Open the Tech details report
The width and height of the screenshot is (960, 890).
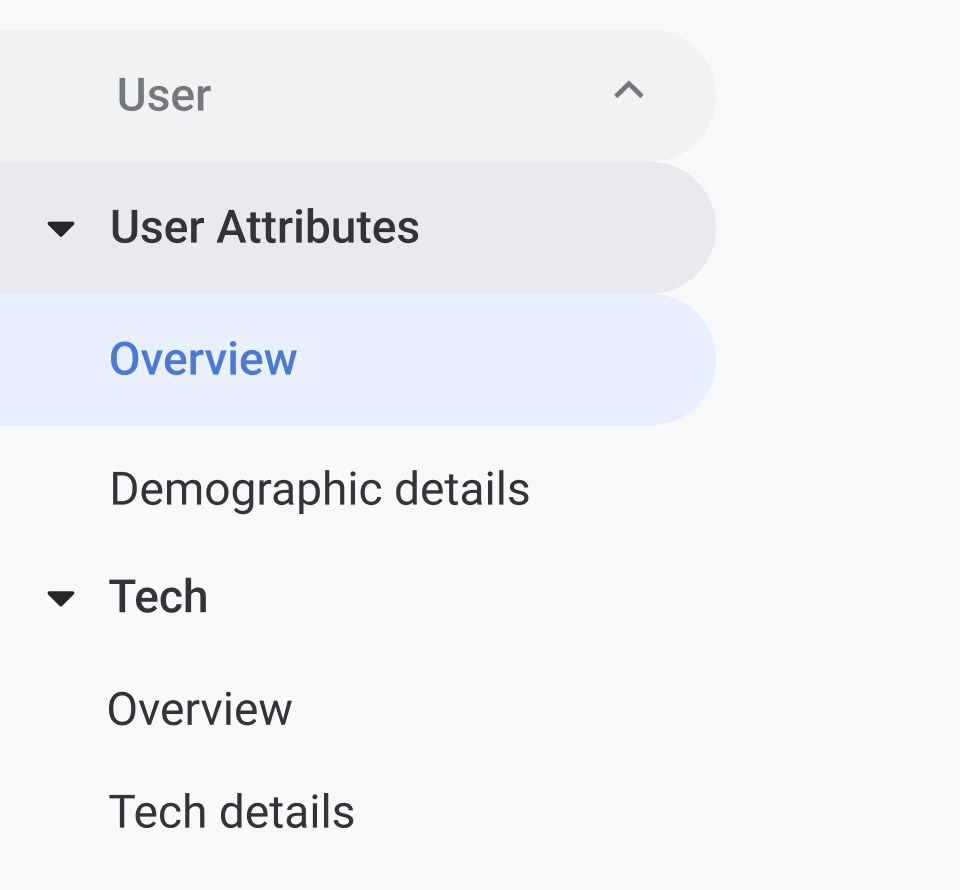(231, 812)
